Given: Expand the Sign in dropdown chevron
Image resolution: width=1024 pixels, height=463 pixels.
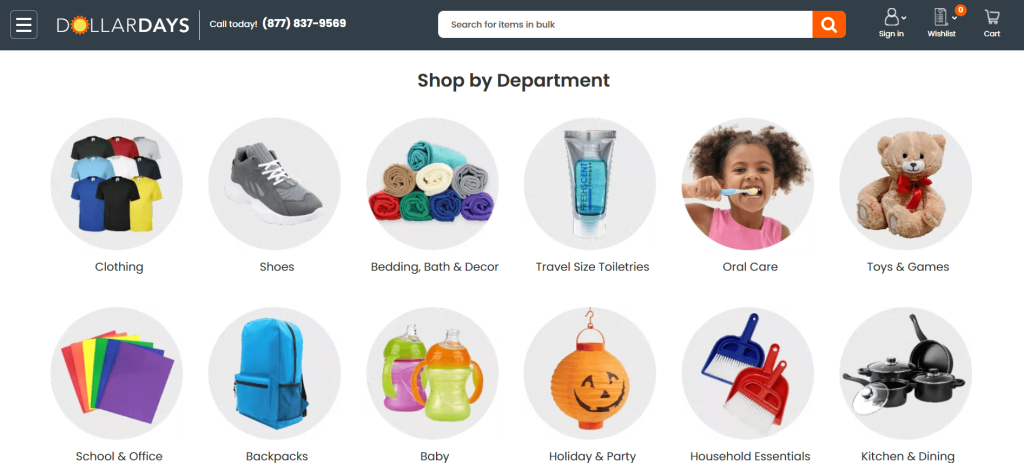Looking at the screenshot, I should click(904, 18).
